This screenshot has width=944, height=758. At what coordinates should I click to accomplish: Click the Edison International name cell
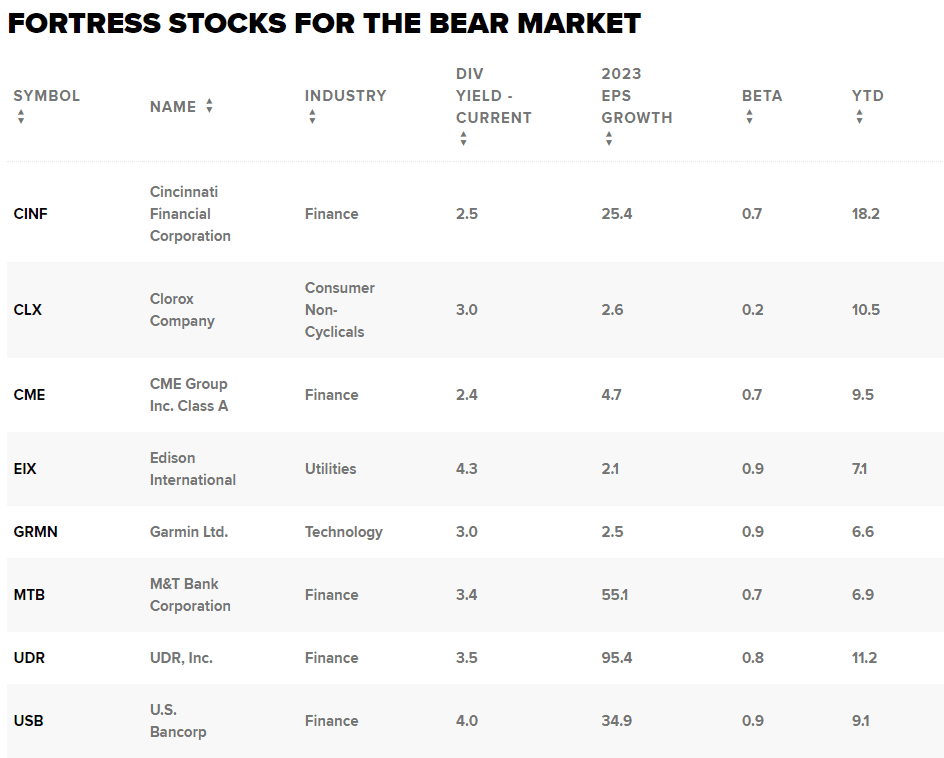[x=193, y=469]
